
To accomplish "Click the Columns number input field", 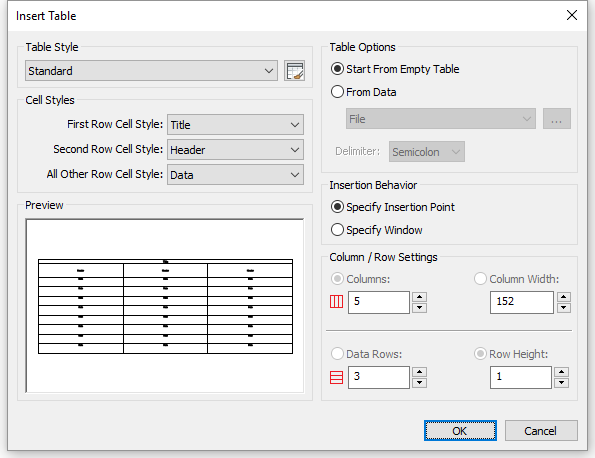I will pos(379,302).
